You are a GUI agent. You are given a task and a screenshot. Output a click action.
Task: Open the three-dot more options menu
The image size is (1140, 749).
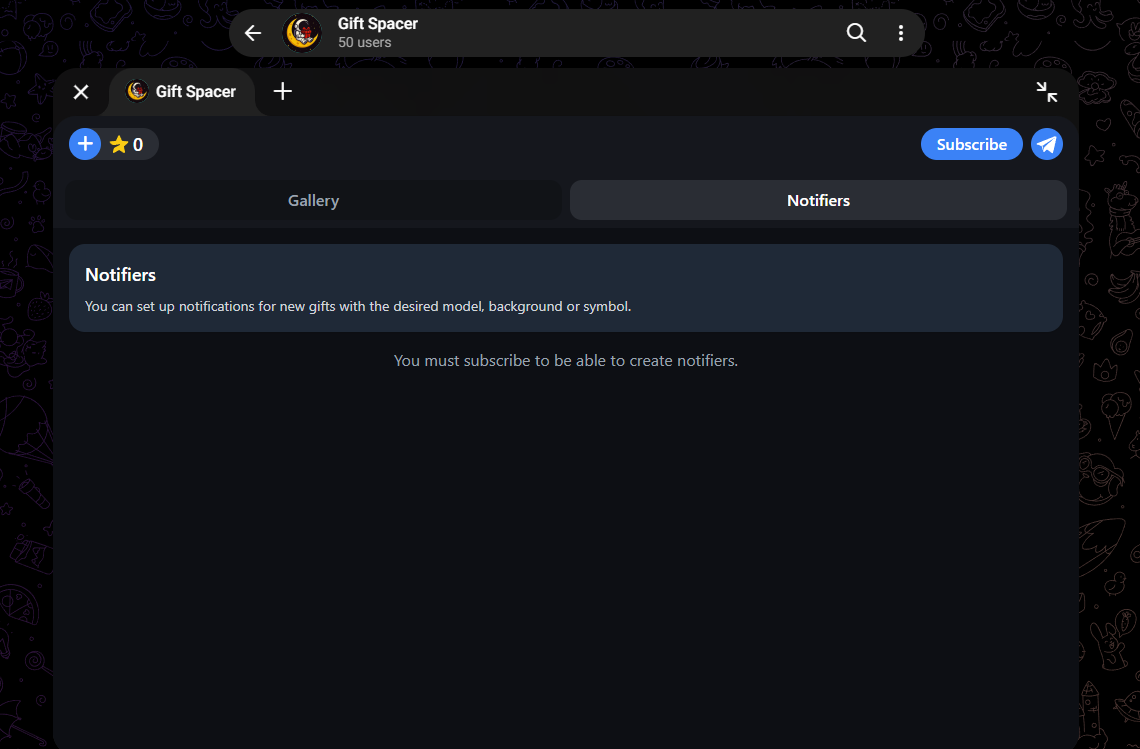coord(901,33)
